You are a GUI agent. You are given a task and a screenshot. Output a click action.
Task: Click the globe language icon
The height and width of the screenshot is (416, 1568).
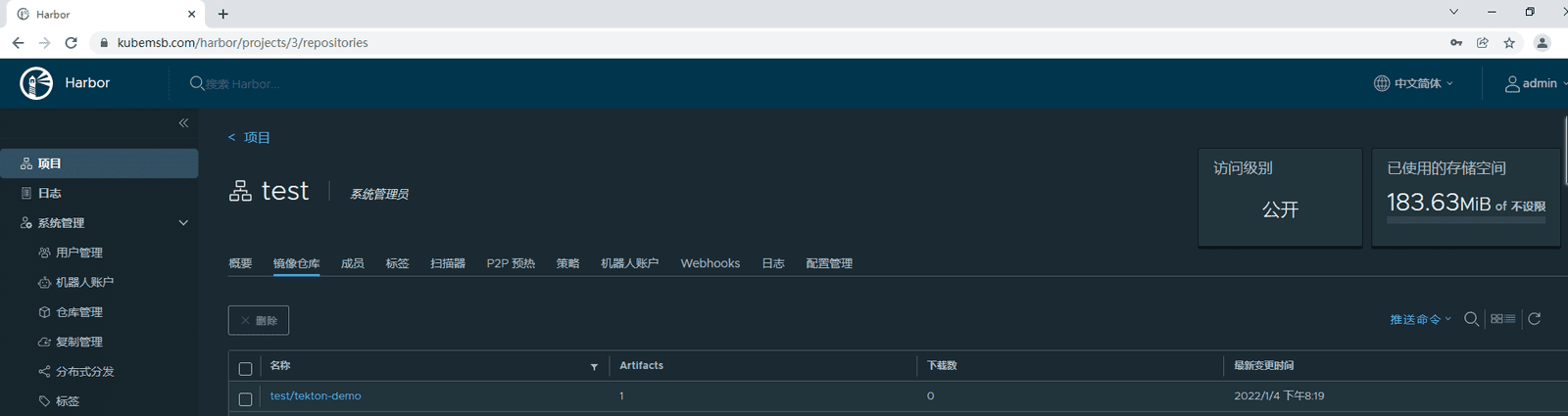click(1382, 83)
